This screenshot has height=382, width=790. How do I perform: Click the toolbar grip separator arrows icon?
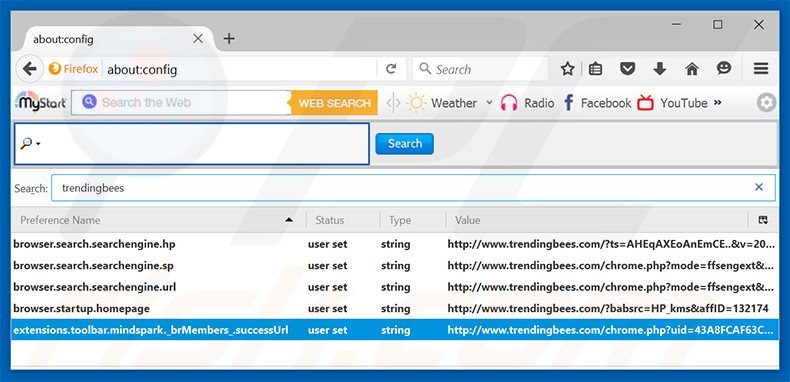click(x=393, y=103)
